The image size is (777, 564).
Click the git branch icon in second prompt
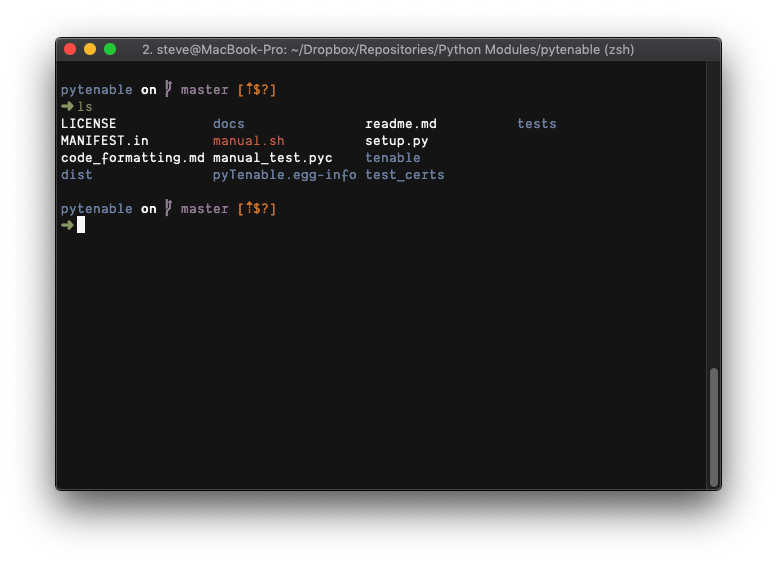[x=168, y=208]
